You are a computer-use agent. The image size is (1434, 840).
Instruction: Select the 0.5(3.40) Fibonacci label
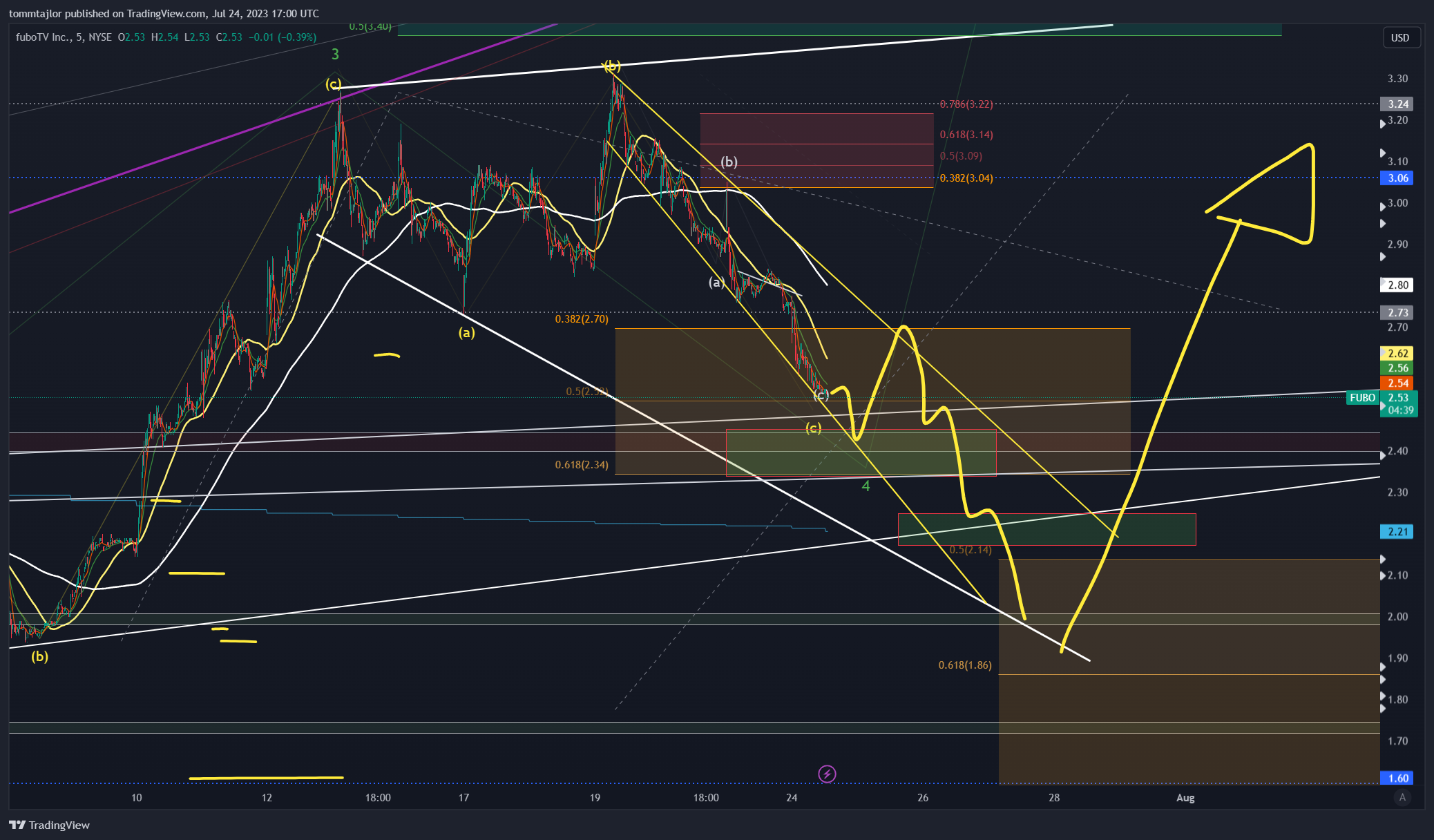pyautogui.click(x=370, y=26)
